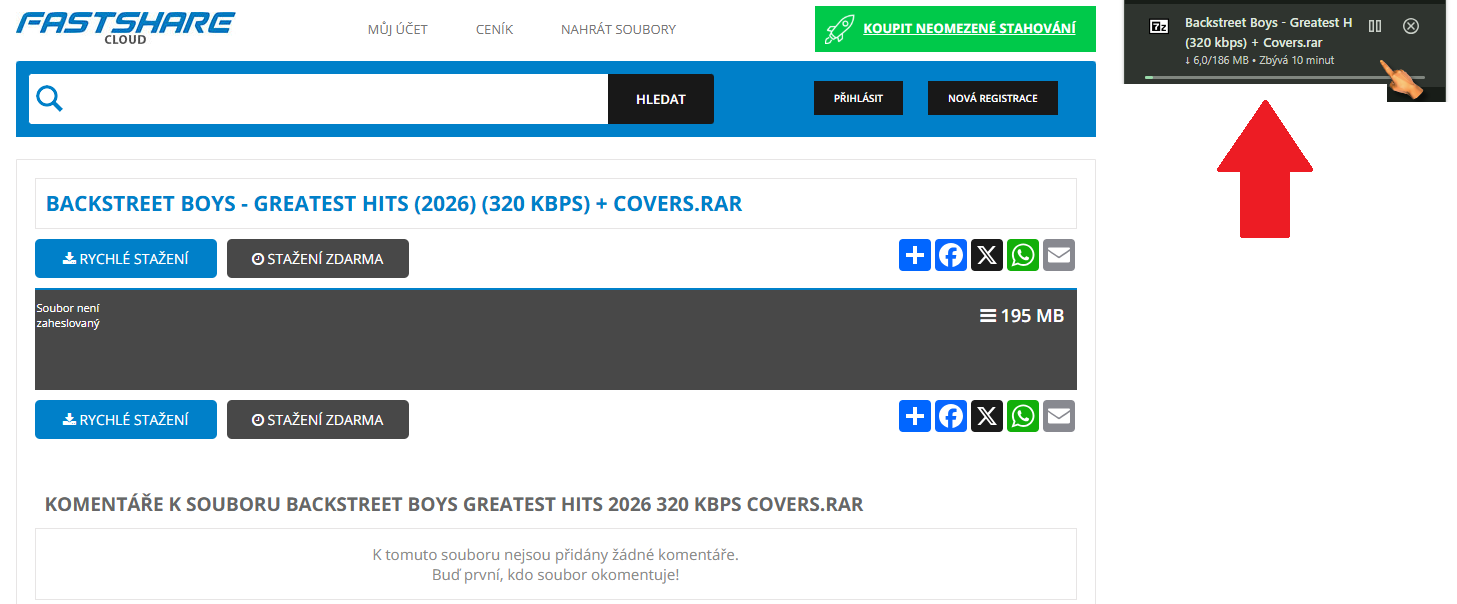Open NAHRÁT SOUBORY in the top navigation

coord(618,29)
